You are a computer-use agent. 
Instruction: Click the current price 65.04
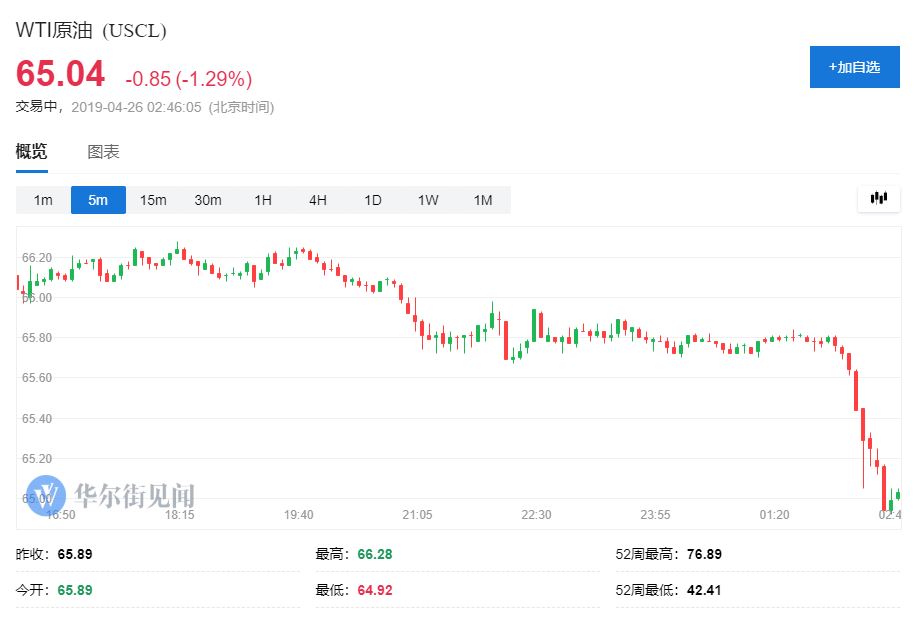(60, 75)
